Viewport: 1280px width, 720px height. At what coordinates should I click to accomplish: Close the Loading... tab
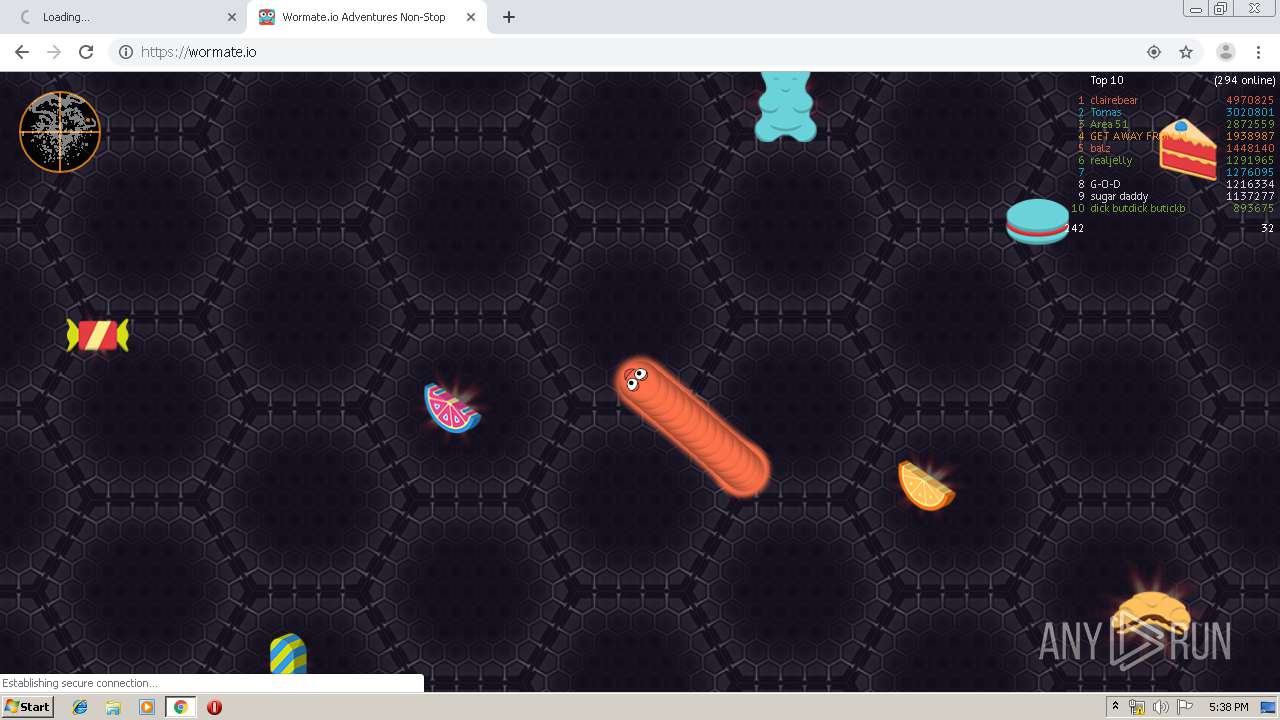point(232,17)
